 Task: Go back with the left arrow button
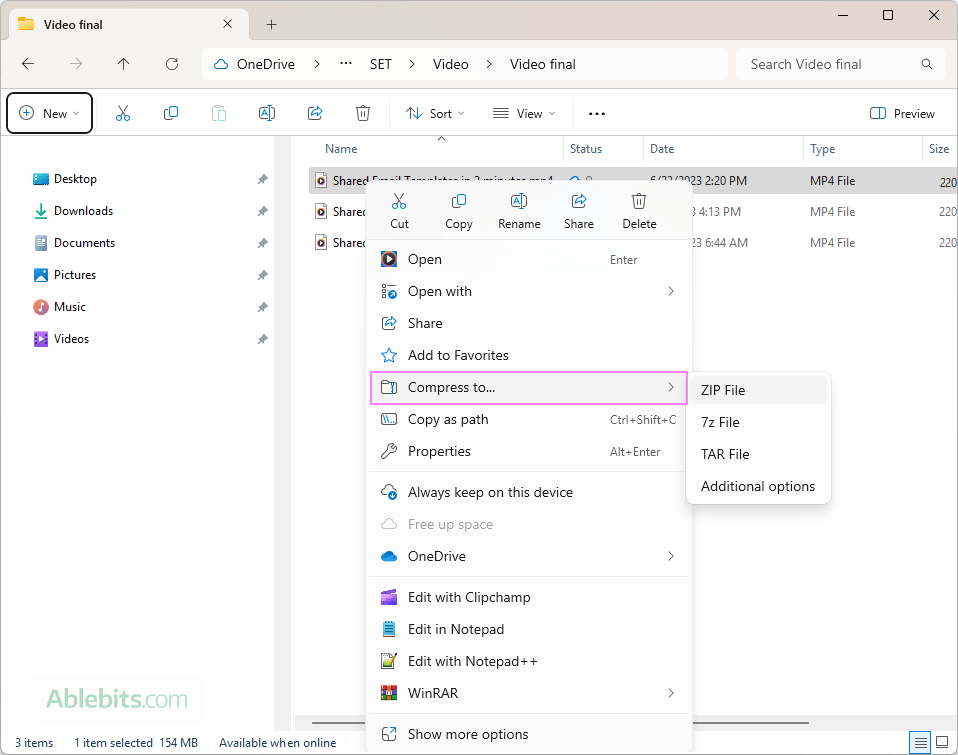coord(28,64)
